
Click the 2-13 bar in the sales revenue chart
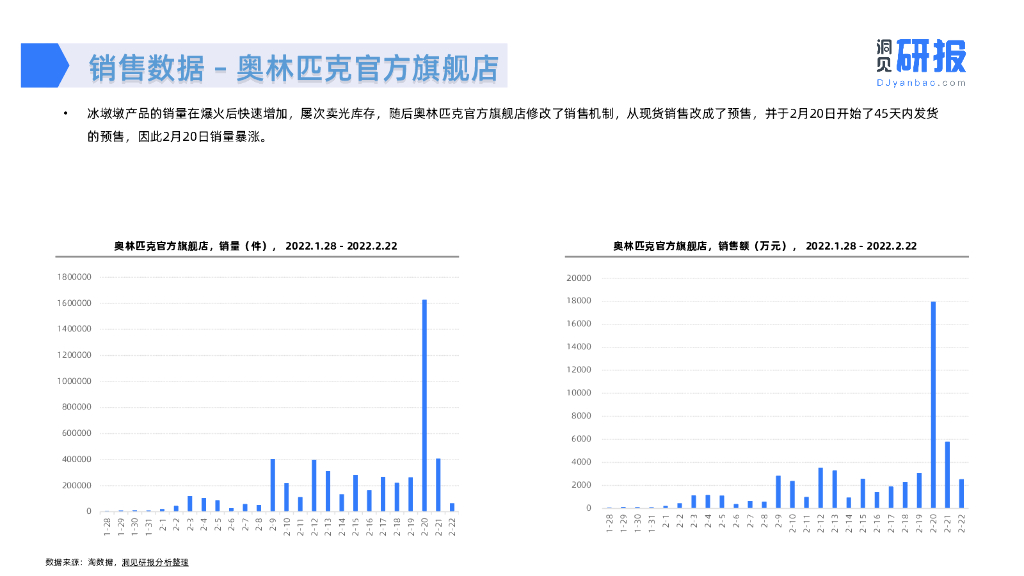pyautogui.click(x=835, y=489)
